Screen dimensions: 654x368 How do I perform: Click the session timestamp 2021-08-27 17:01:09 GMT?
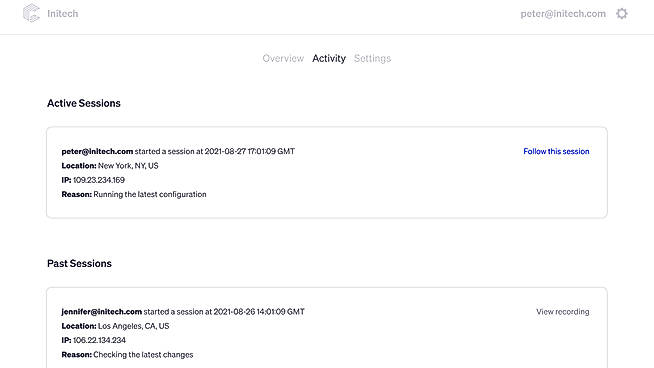pyautogui.click(x=249, y=151)
